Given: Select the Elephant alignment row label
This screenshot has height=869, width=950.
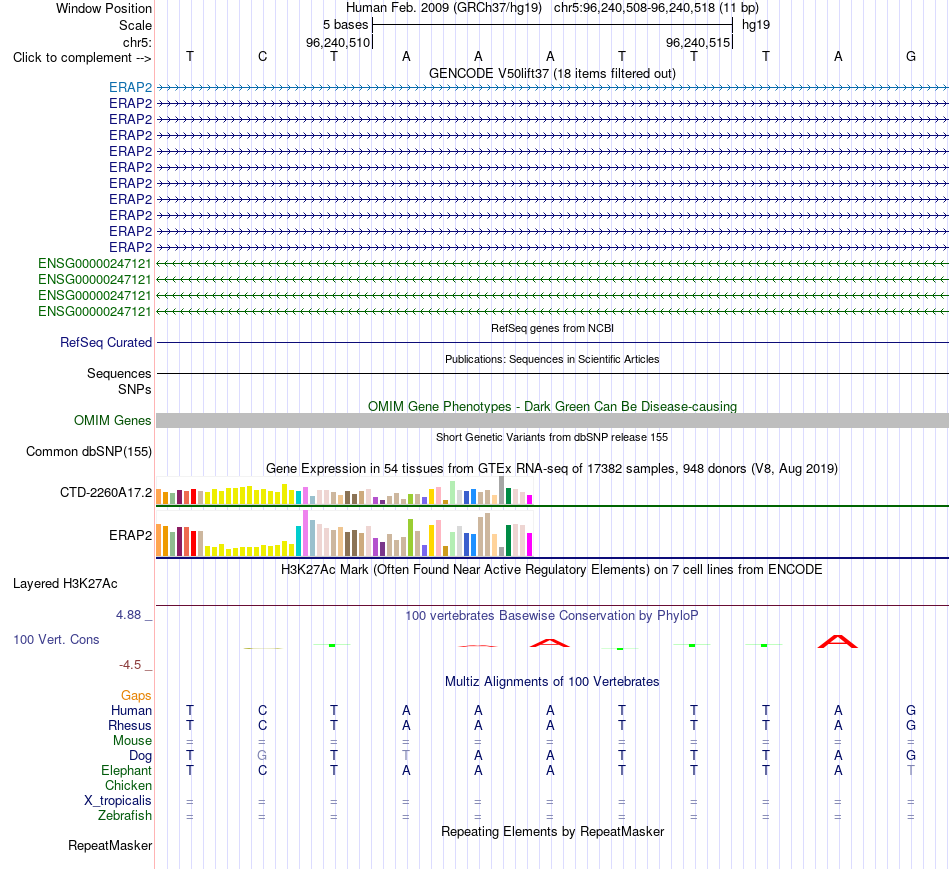Looking at the screenshot, I should pos(127,770).
